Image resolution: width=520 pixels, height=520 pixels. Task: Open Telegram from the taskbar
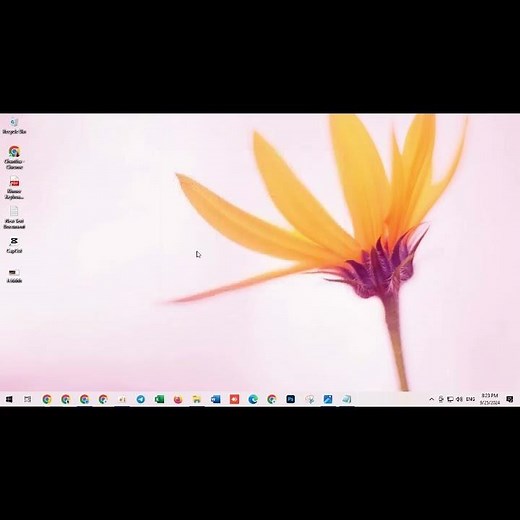pyautogui.click(x=141, y=399)
